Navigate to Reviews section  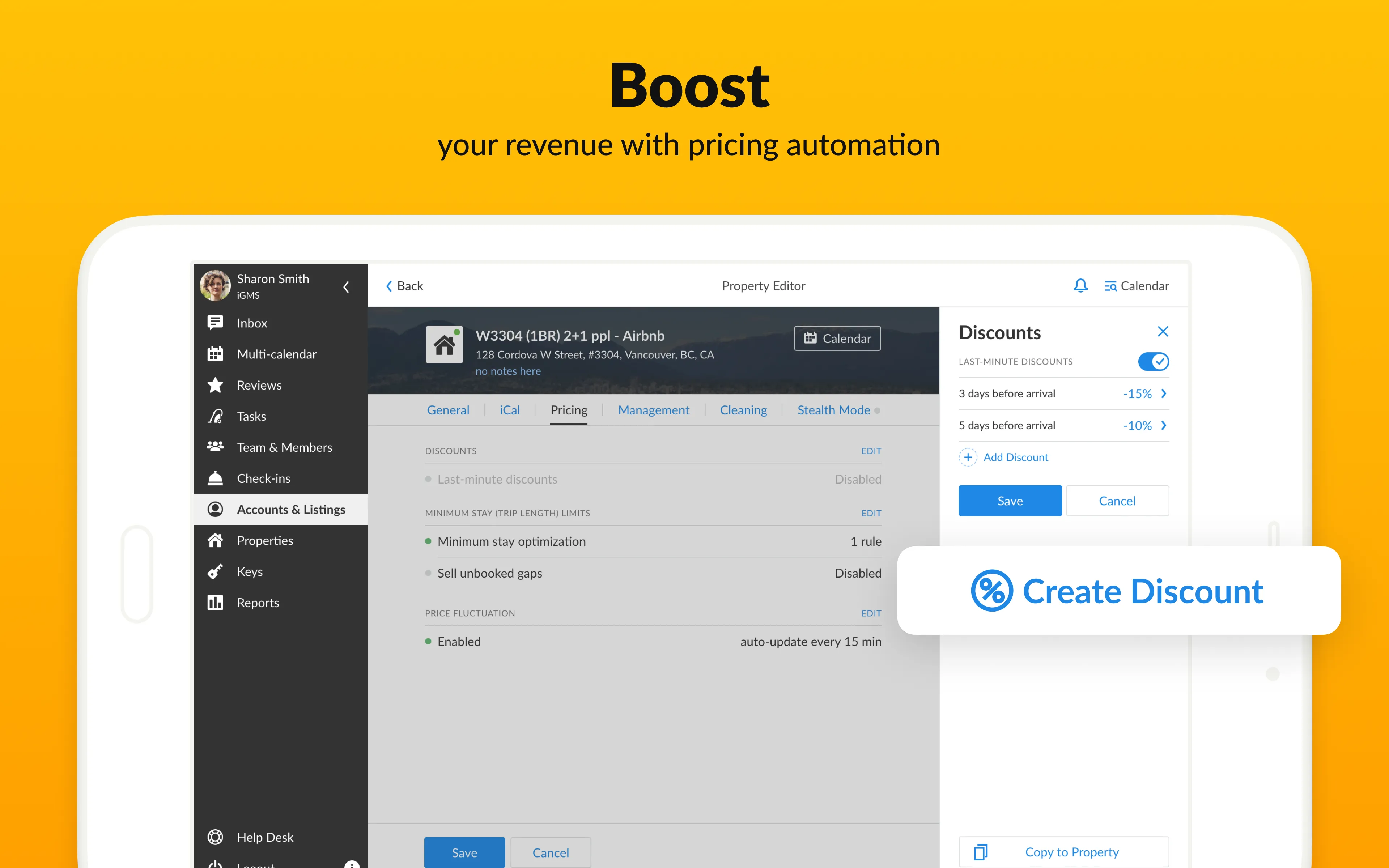click(258, 384)
